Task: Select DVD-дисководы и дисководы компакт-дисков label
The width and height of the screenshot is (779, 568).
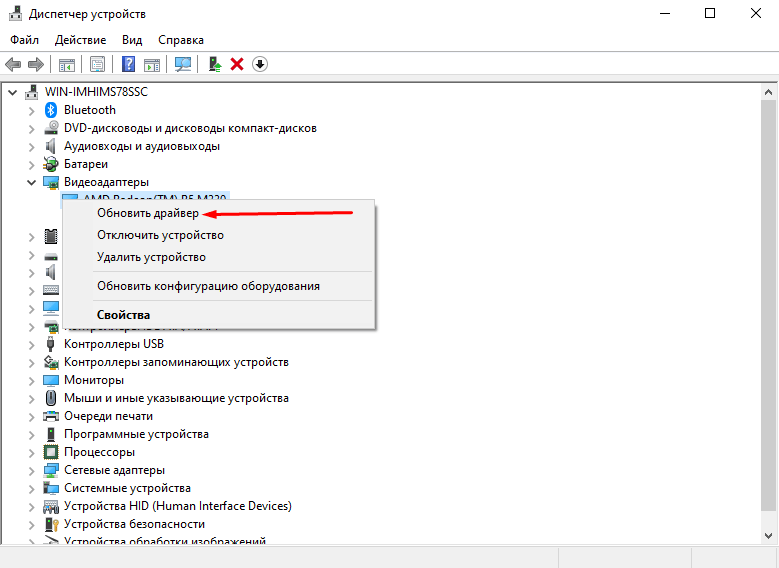Action: (190, 128)
